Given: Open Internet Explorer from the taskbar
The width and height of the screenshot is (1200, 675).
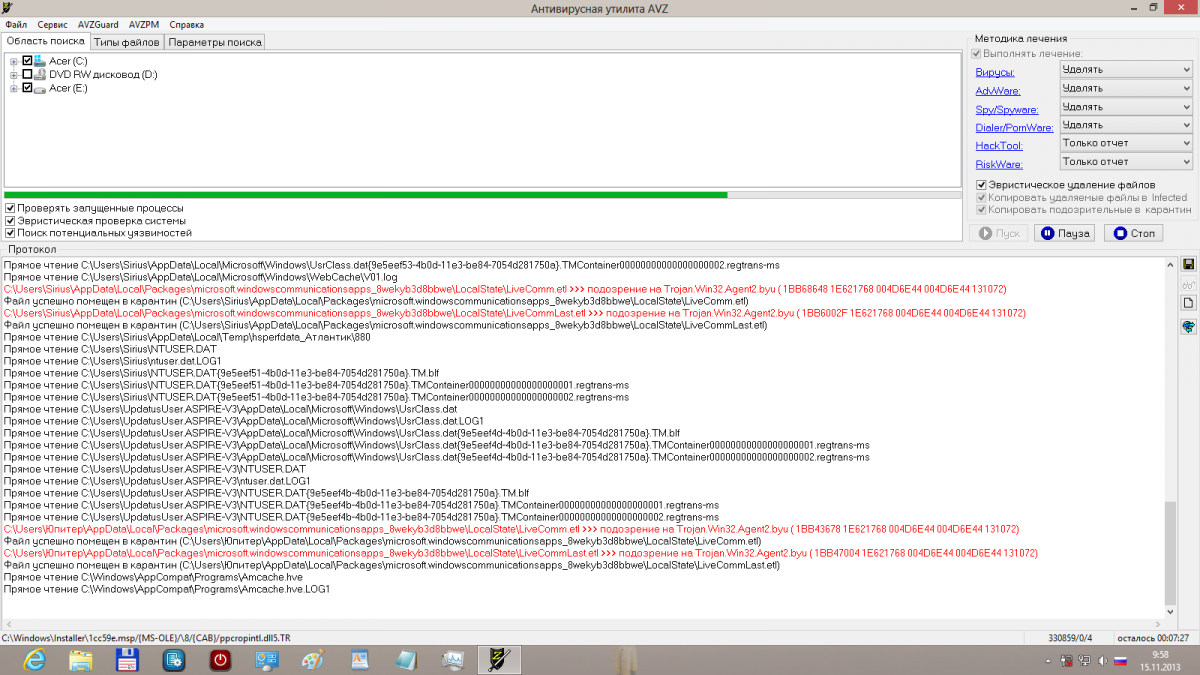Looking at the screenshot, I should click(35, 660).
